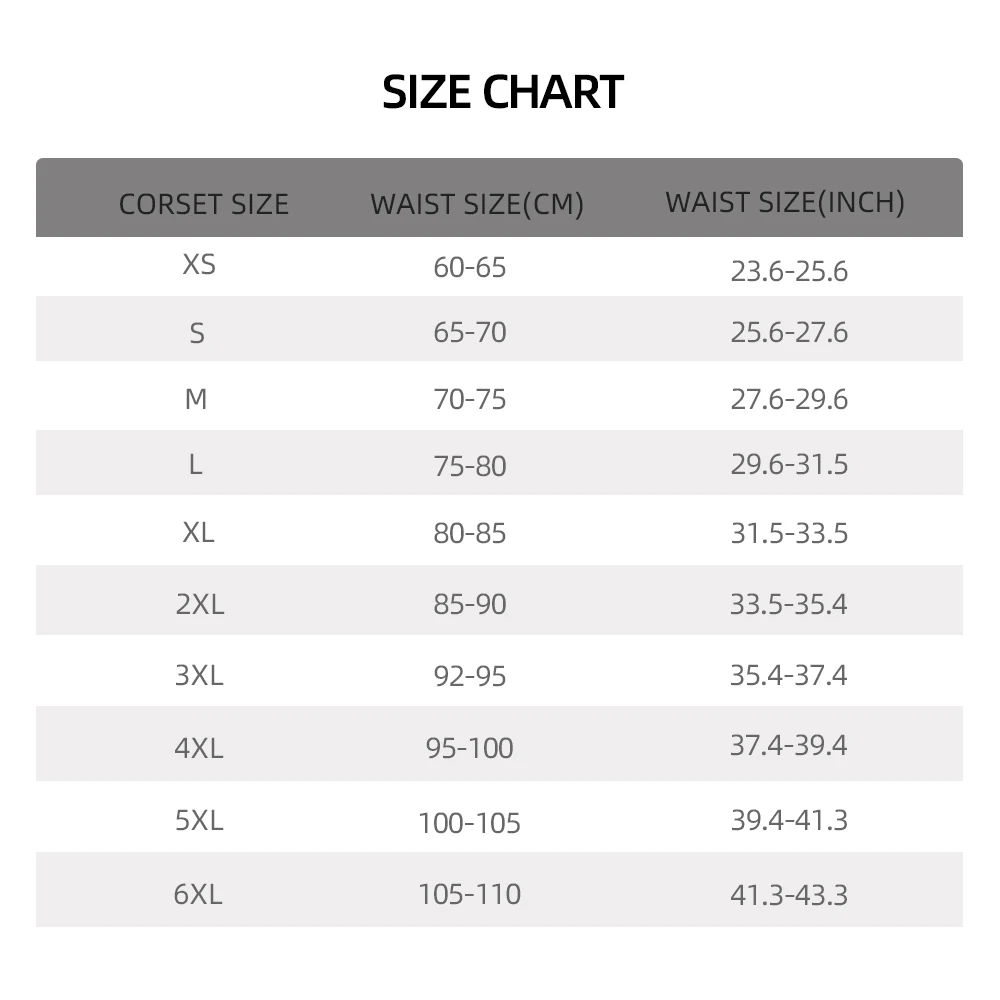Select the CORSET SIZE column header
Viewport: 1000px width, 1000px height.
[x=203, y=204]
